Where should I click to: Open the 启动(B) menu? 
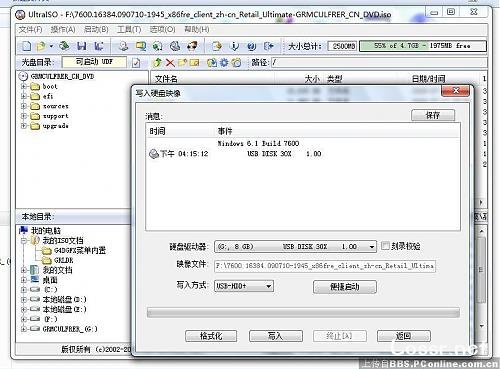96,30
